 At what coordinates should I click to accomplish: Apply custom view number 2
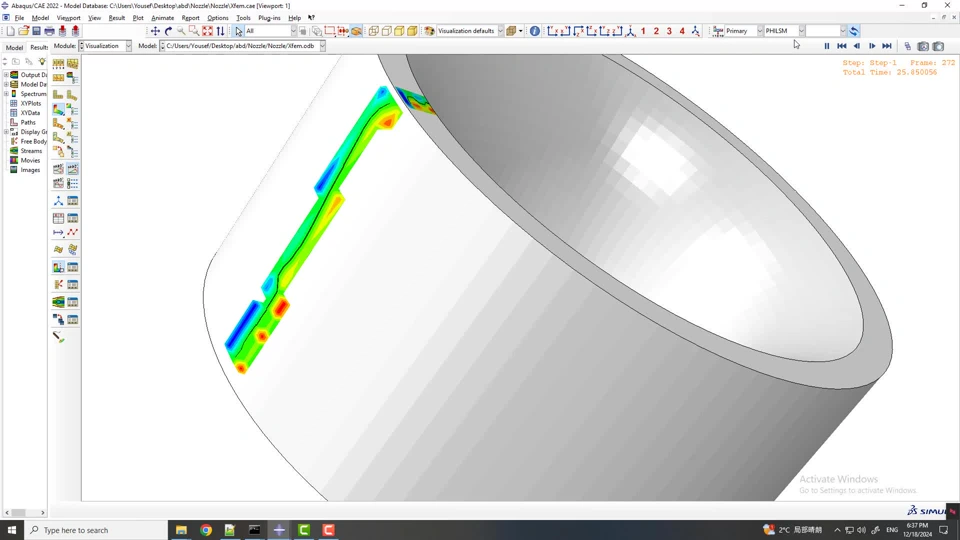point(656,31)
